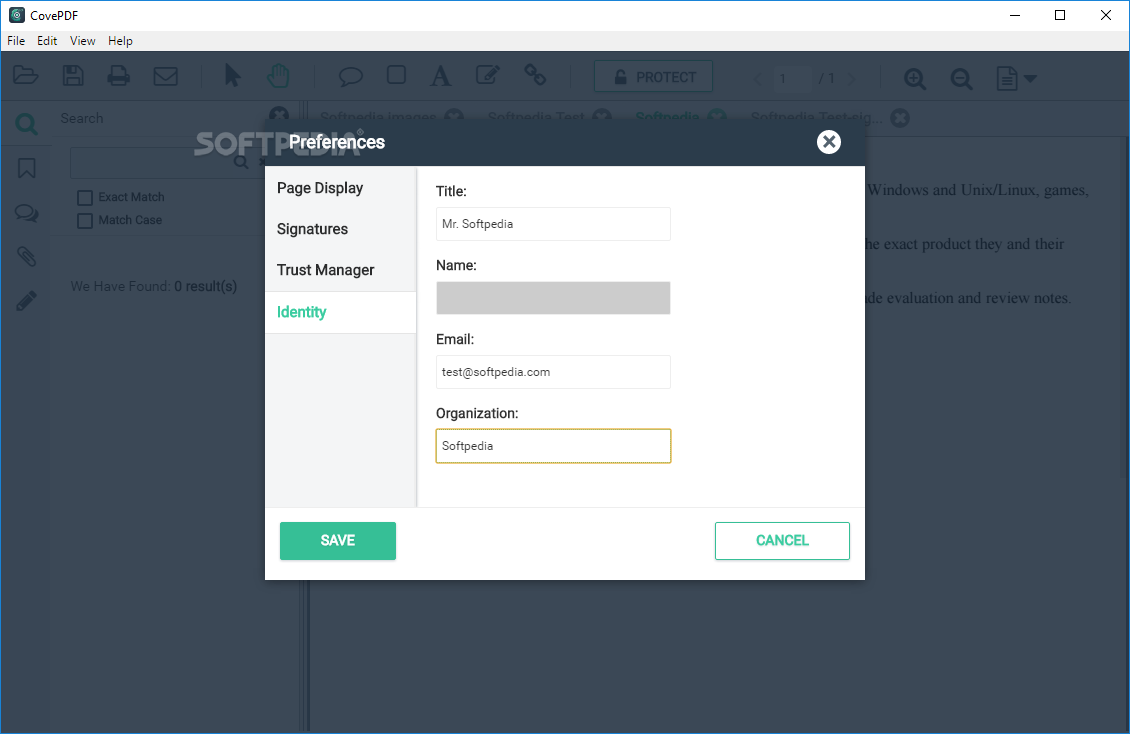This screenshot has width=1130, height=734.
Task: Select the rectangle shape tool
Action: (396, 75)
